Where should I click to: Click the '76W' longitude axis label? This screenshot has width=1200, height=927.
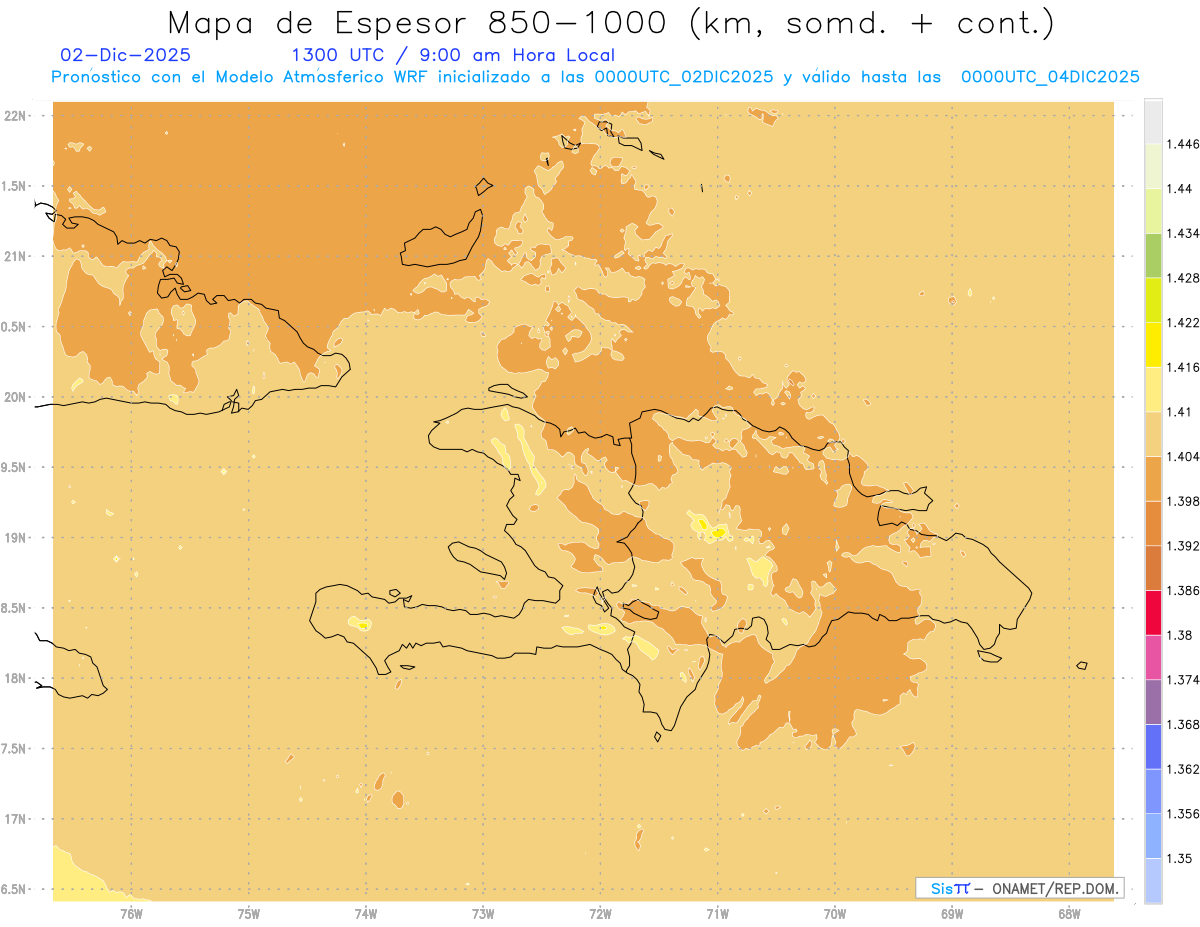[x=131, y=913]
